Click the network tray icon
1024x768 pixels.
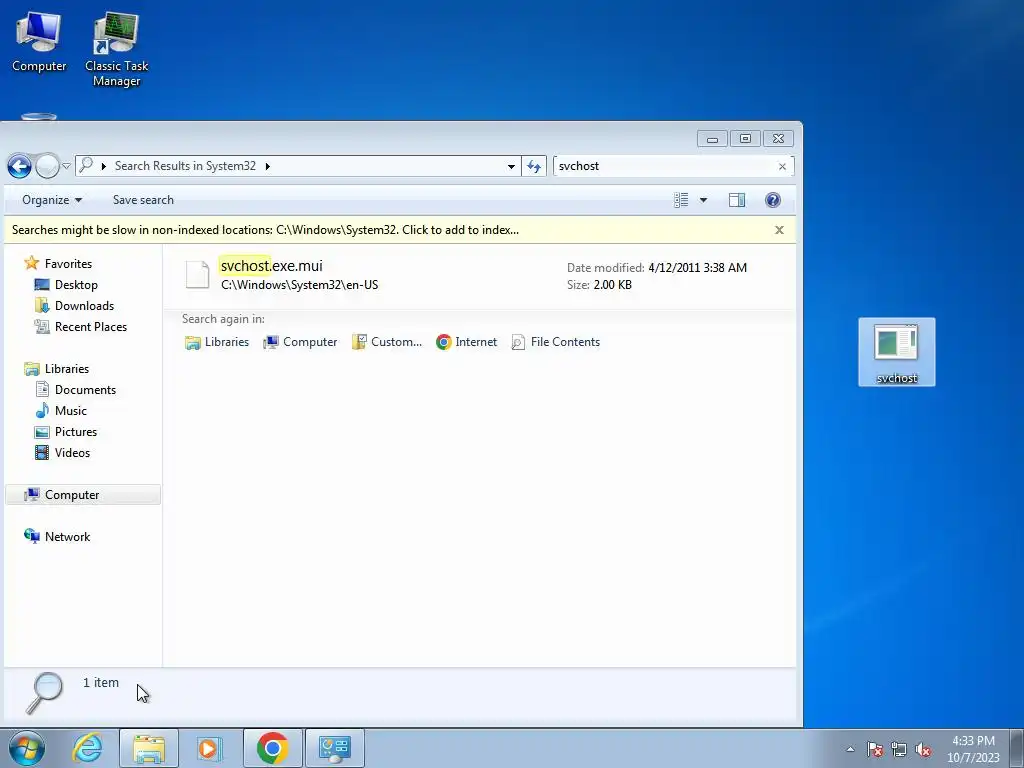899,749
